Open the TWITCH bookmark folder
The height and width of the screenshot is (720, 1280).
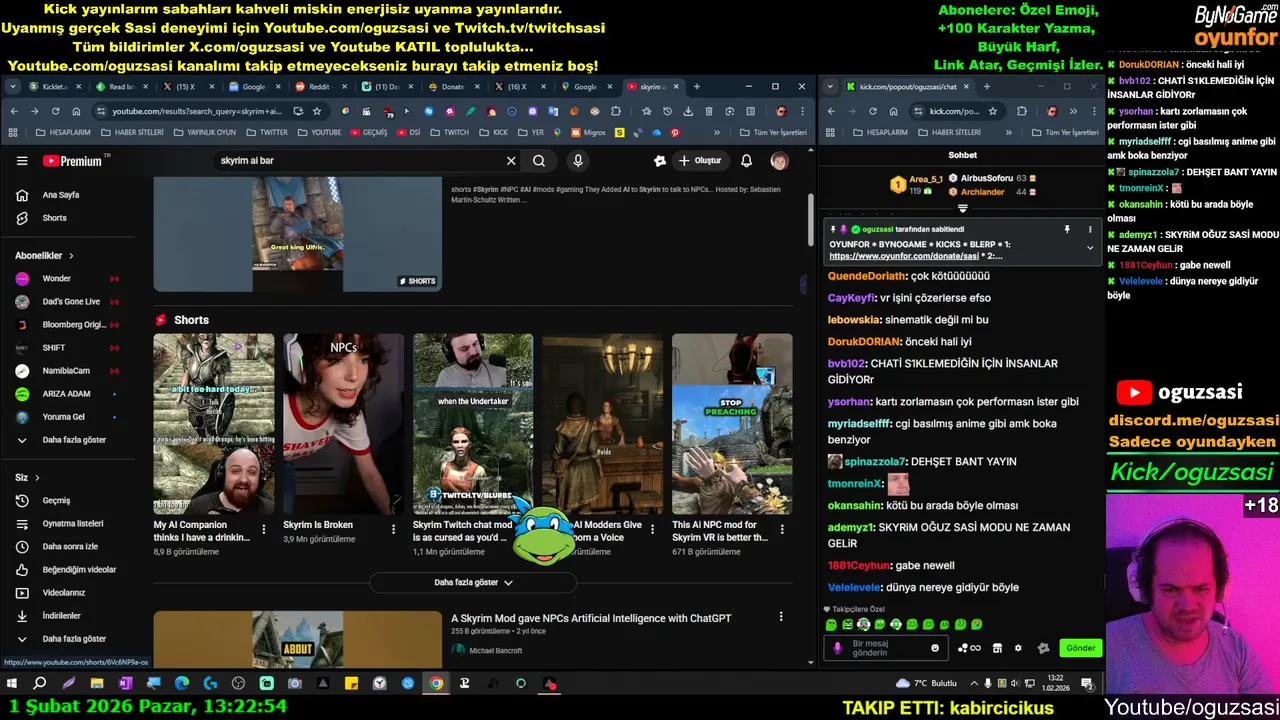(450, 132)
